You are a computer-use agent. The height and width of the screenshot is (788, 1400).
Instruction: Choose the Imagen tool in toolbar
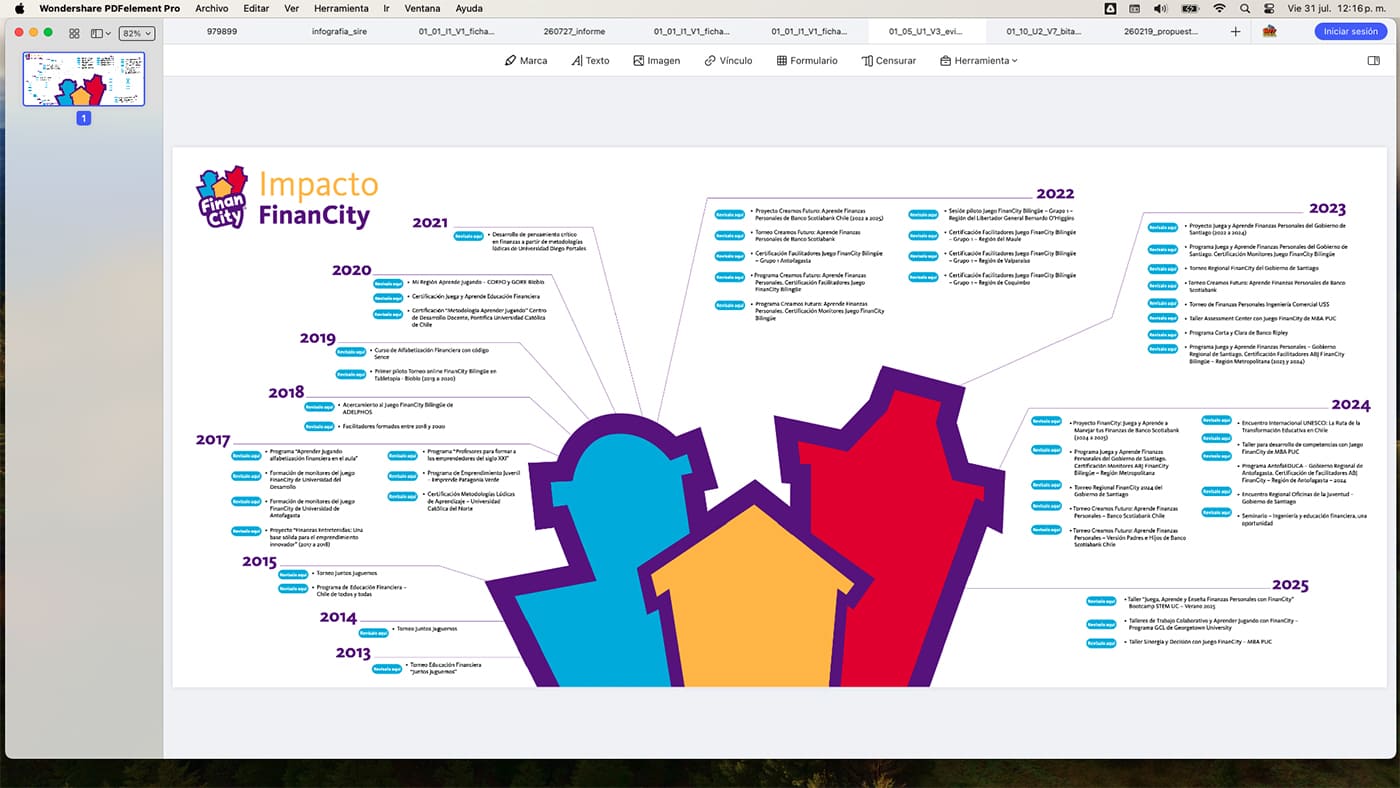(656, 60)
